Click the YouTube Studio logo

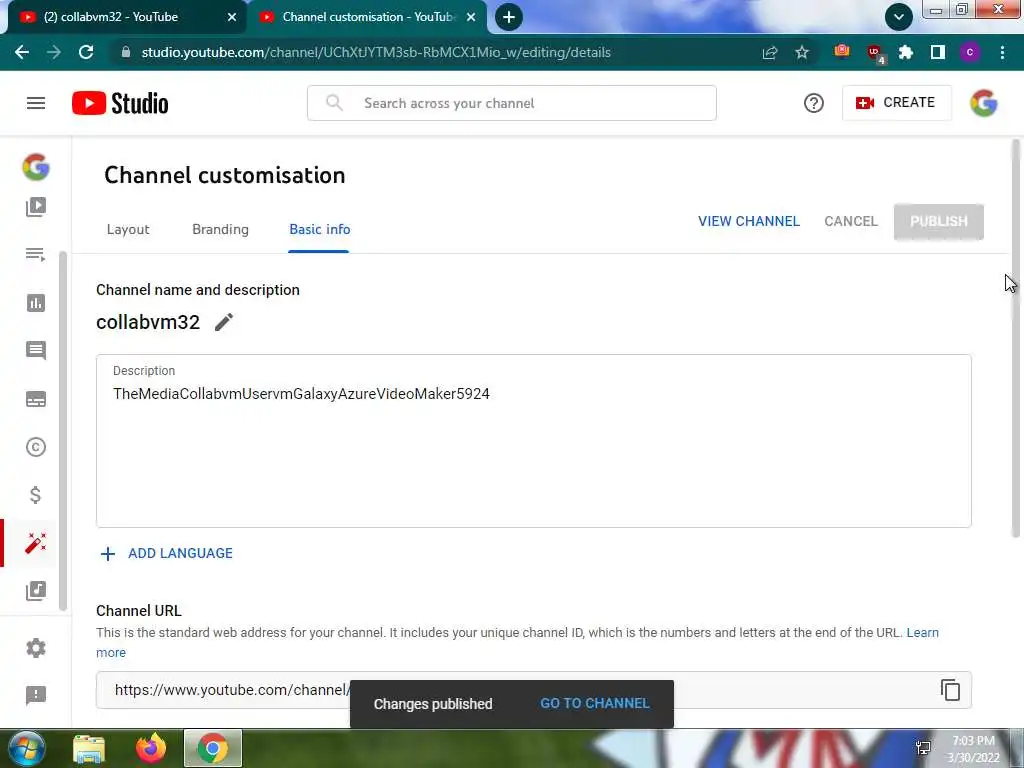pos(120,103)
